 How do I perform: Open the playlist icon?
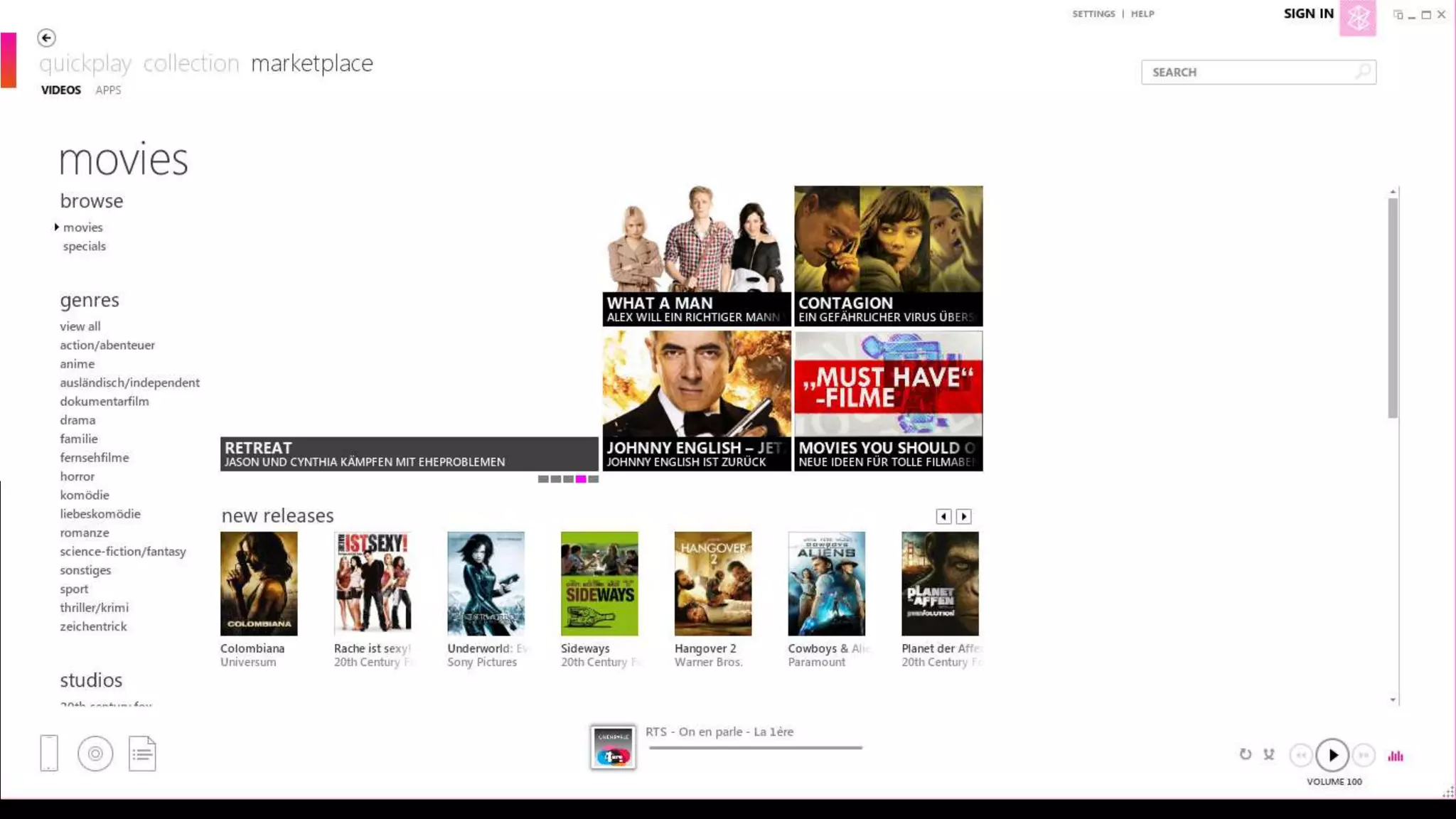[x=142, y=754]
